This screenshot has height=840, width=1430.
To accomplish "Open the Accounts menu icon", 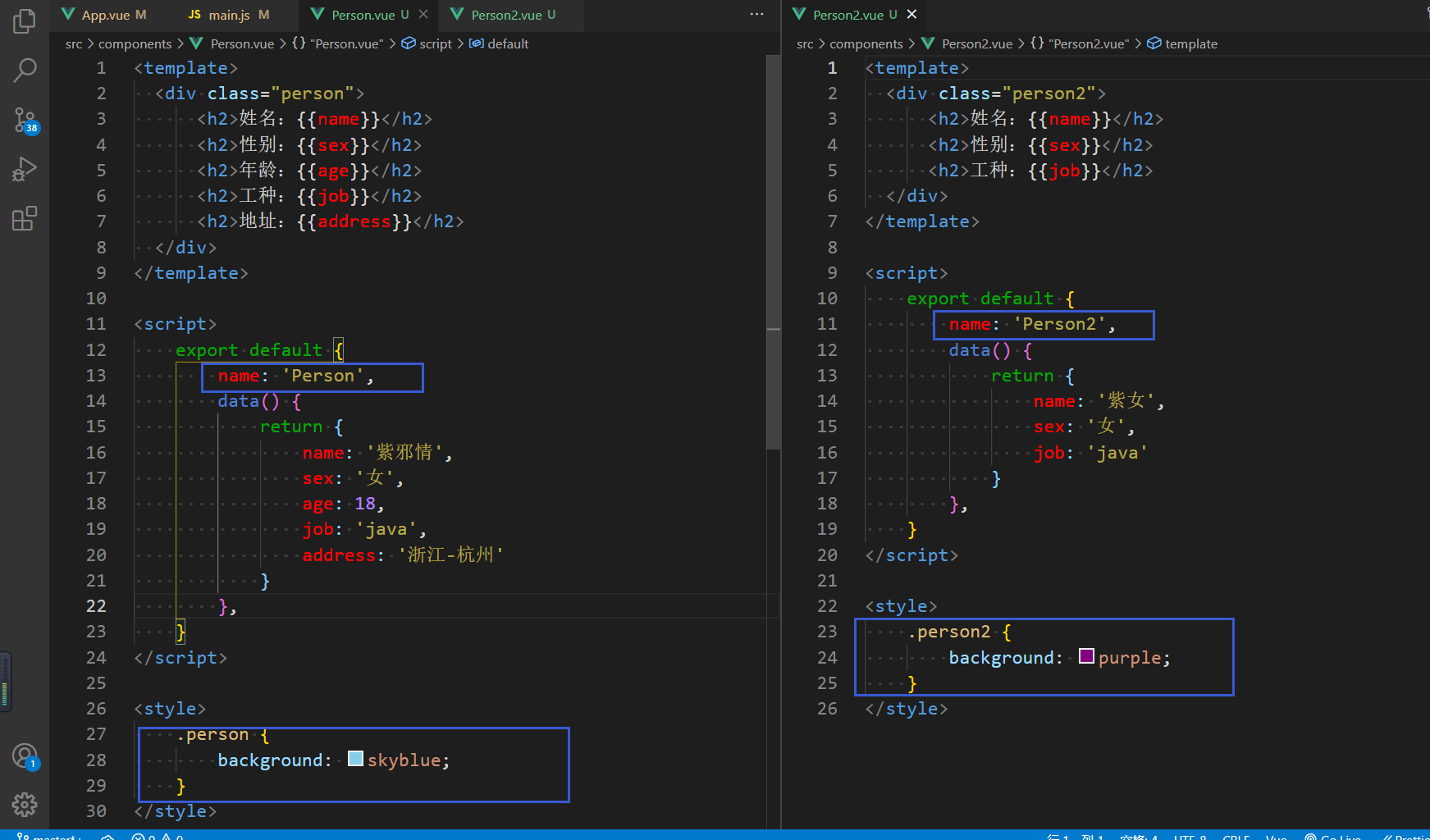I will (25, 756).
